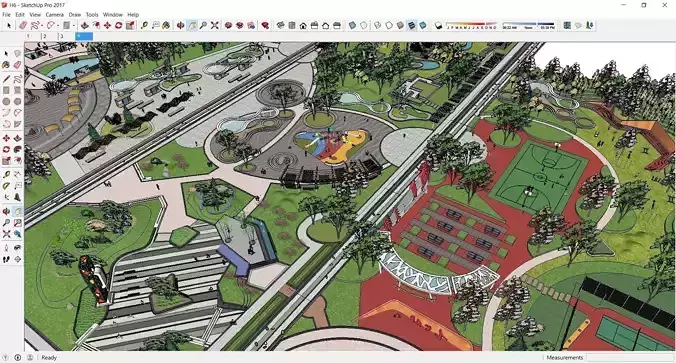Select the Follow Me tool
This screenshot has height=363, width=676.
[x=17, y=149]
